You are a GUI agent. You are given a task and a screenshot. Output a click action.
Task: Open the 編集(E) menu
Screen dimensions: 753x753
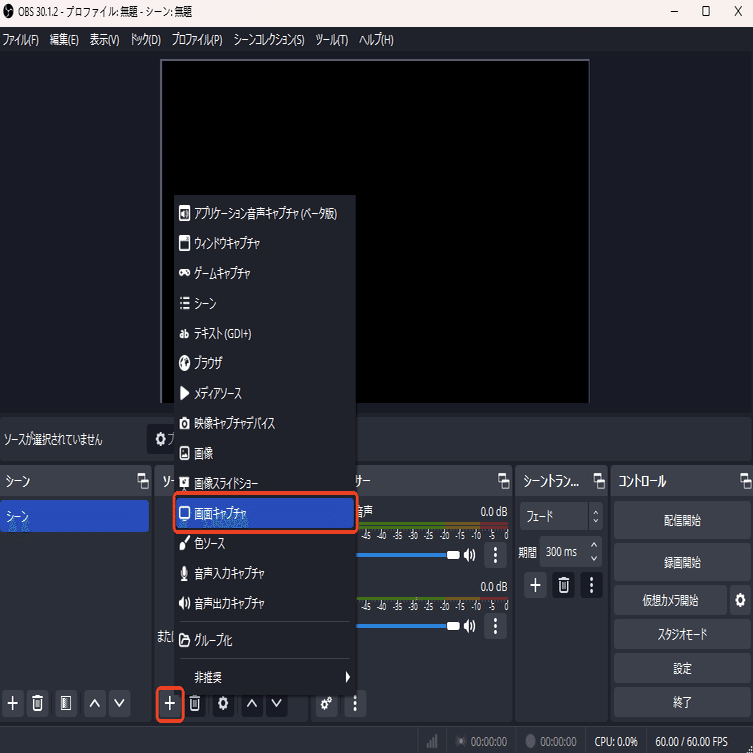tap(64, 40)
